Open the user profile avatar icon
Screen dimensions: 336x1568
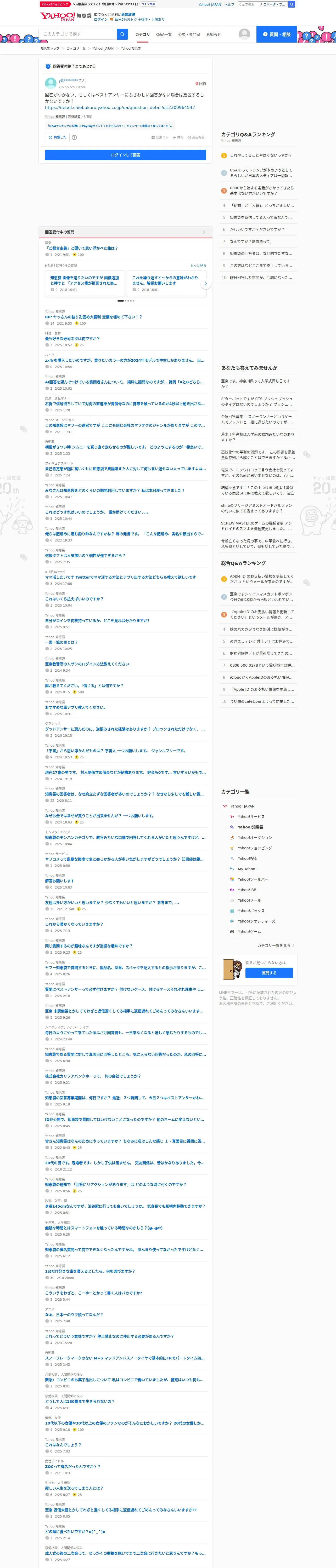(244, 34)
